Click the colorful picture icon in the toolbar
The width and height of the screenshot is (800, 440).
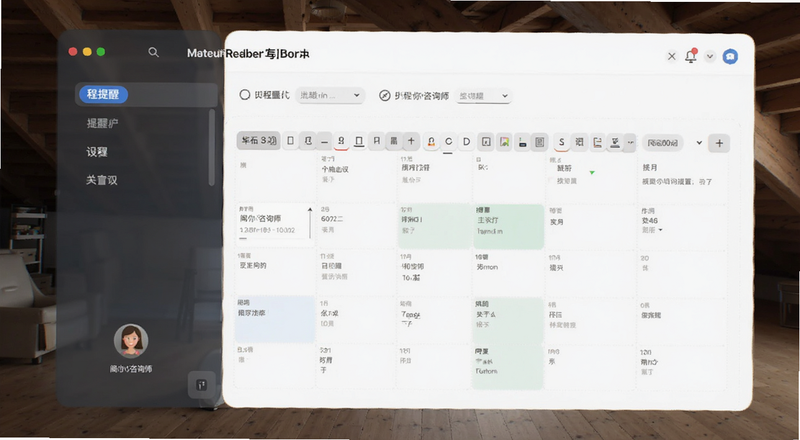click(x=504, y=142)
